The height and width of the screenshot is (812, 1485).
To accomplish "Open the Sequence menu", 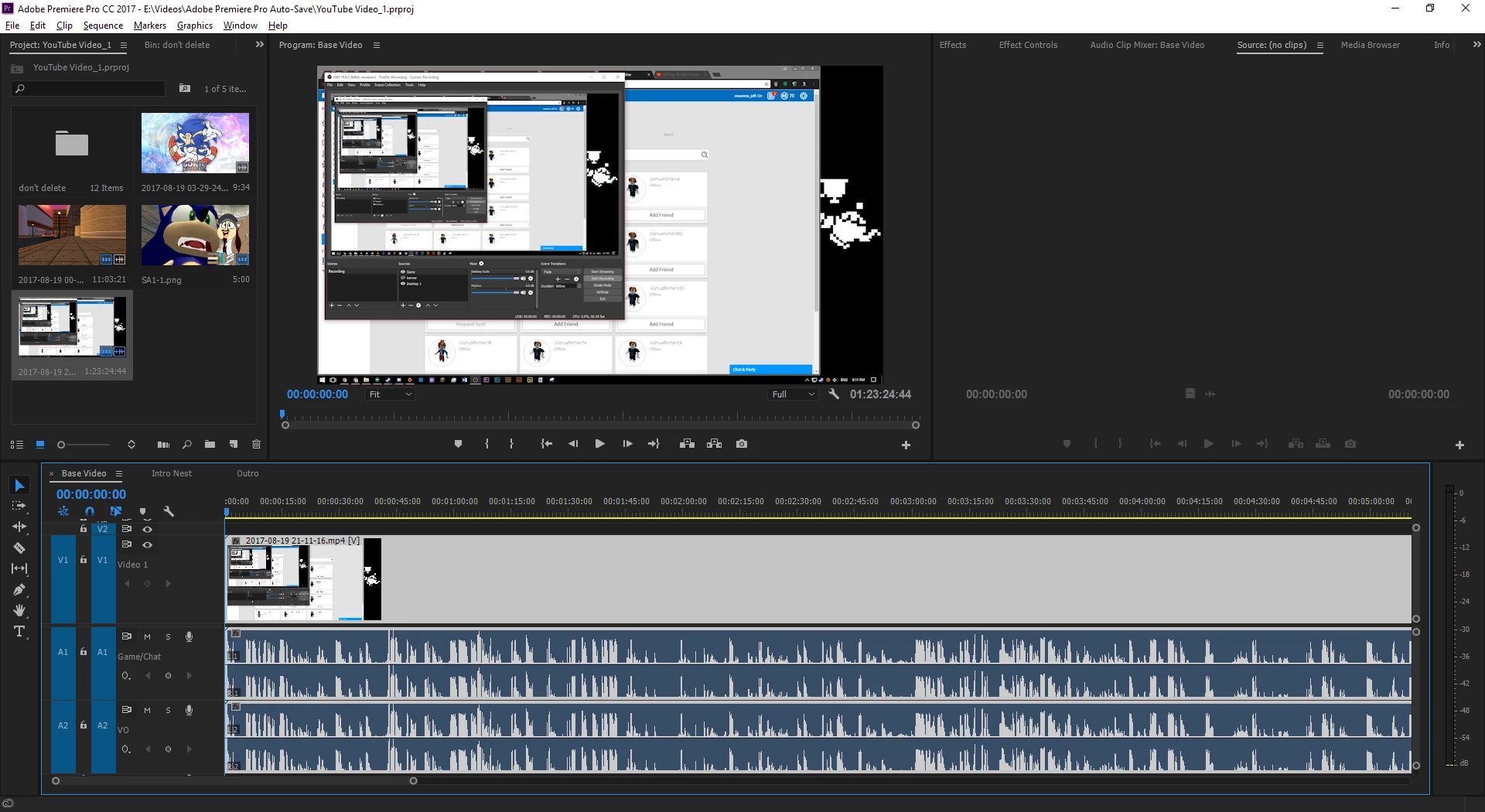I will pyautogui.click(x=103, y=26).
